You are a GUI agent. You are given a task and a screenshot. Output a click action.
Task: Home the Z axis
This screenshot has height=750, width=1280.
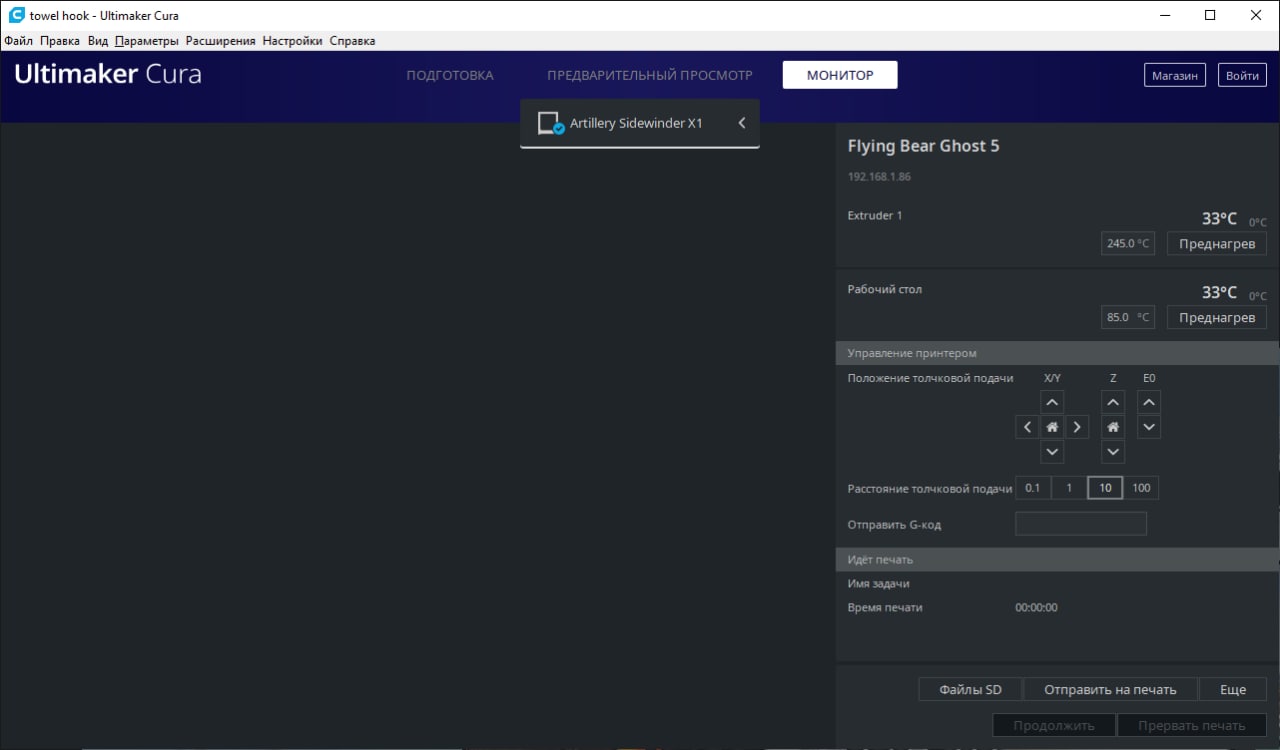coord(1113,427)
